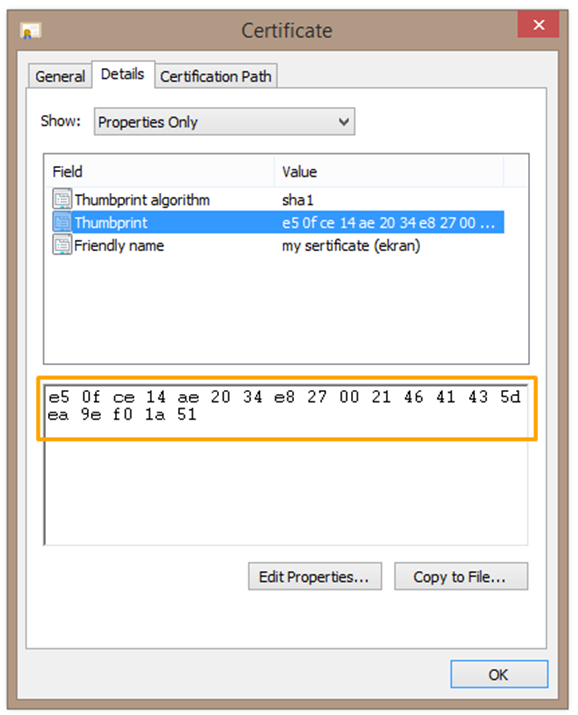Open the Show dropdown arrow

[344, 122]
